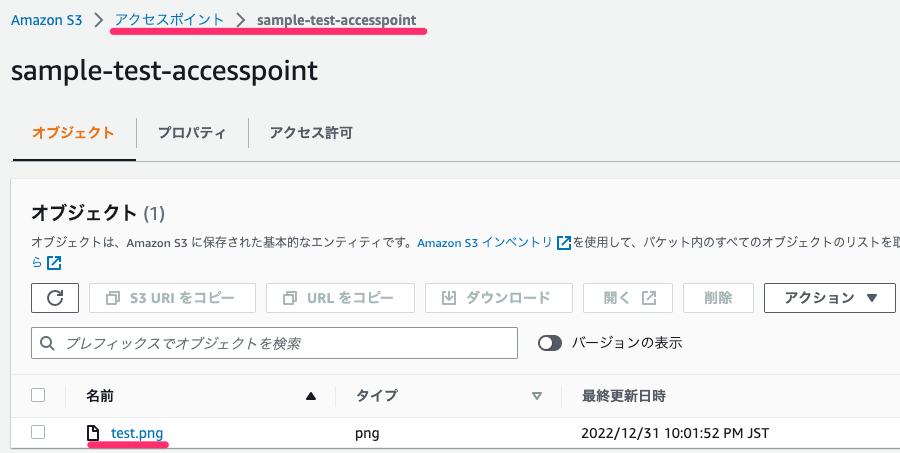Open external link icon after インベントリ

point(564,243)
